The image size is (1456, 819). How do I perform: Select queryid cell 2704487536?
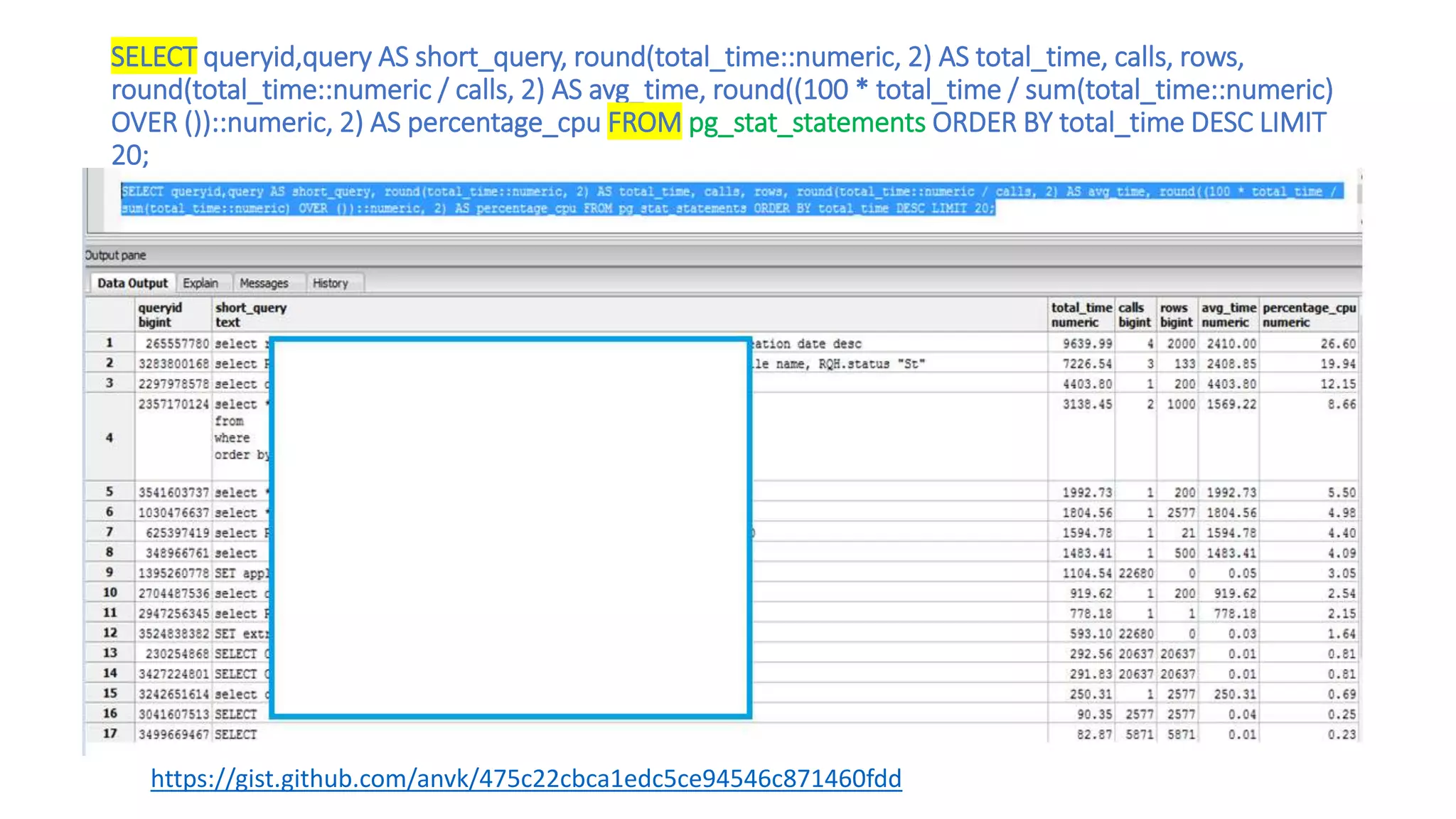(173, 593)
